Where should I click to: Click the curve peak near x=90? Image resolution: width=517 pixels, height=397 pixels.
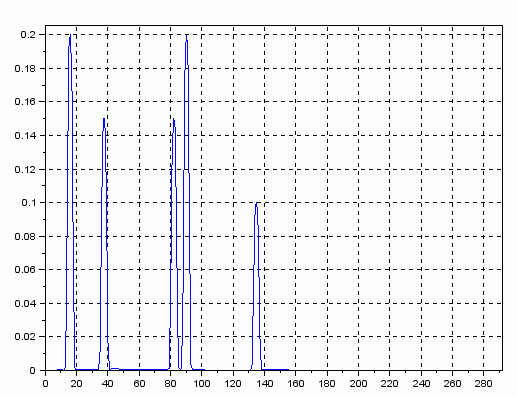(x=186, y=35)
